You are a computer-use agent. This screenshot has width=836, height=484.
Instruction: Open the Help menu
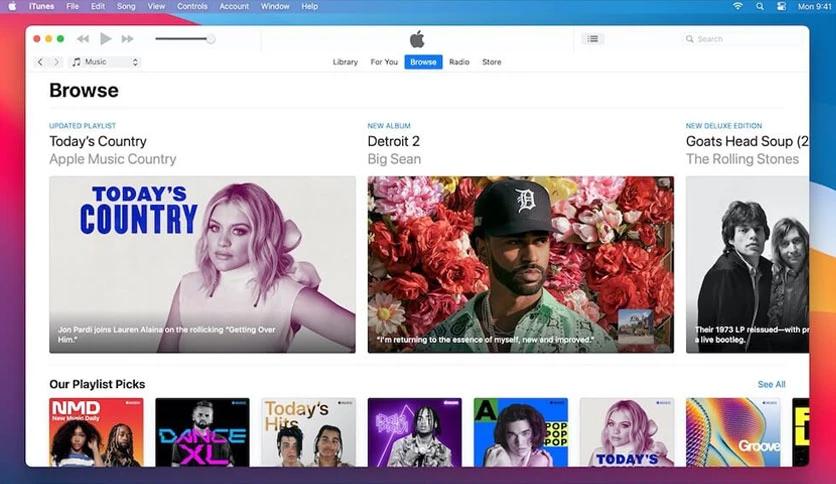(x=309, y=6)
